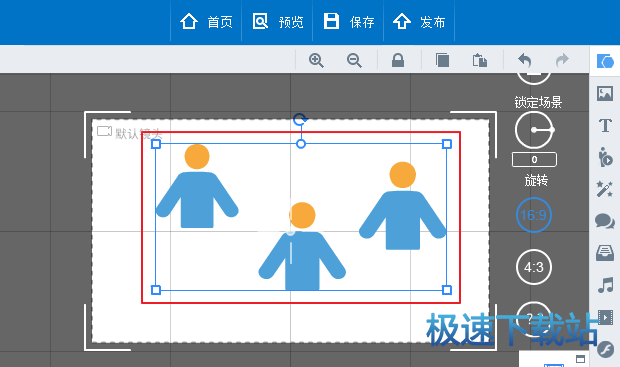Open the animated character icon in sidebar
Viewport: 620px width, 367px height.
click(x=605, y=157)
